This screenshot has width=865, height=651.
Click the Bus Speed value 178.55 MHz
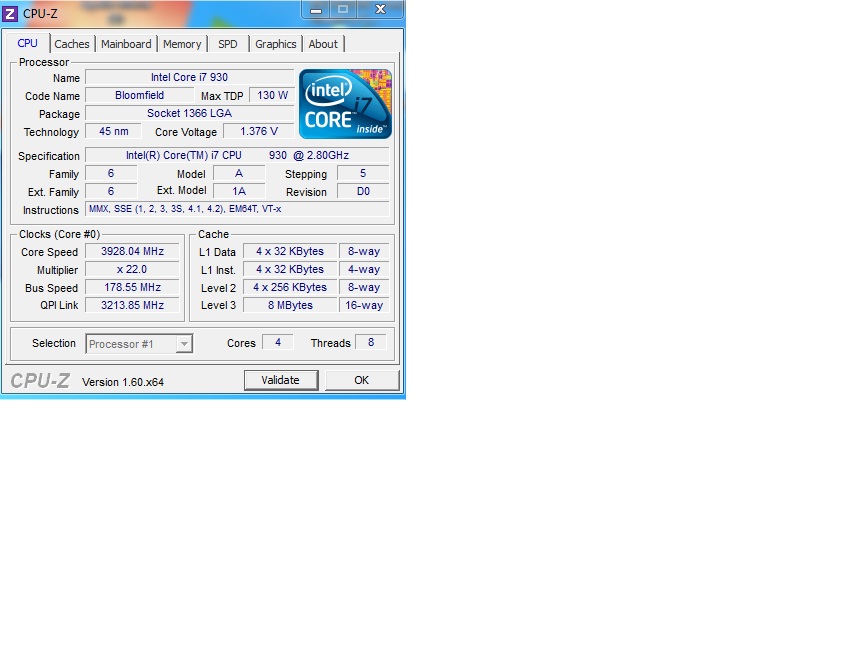[132, 287]
